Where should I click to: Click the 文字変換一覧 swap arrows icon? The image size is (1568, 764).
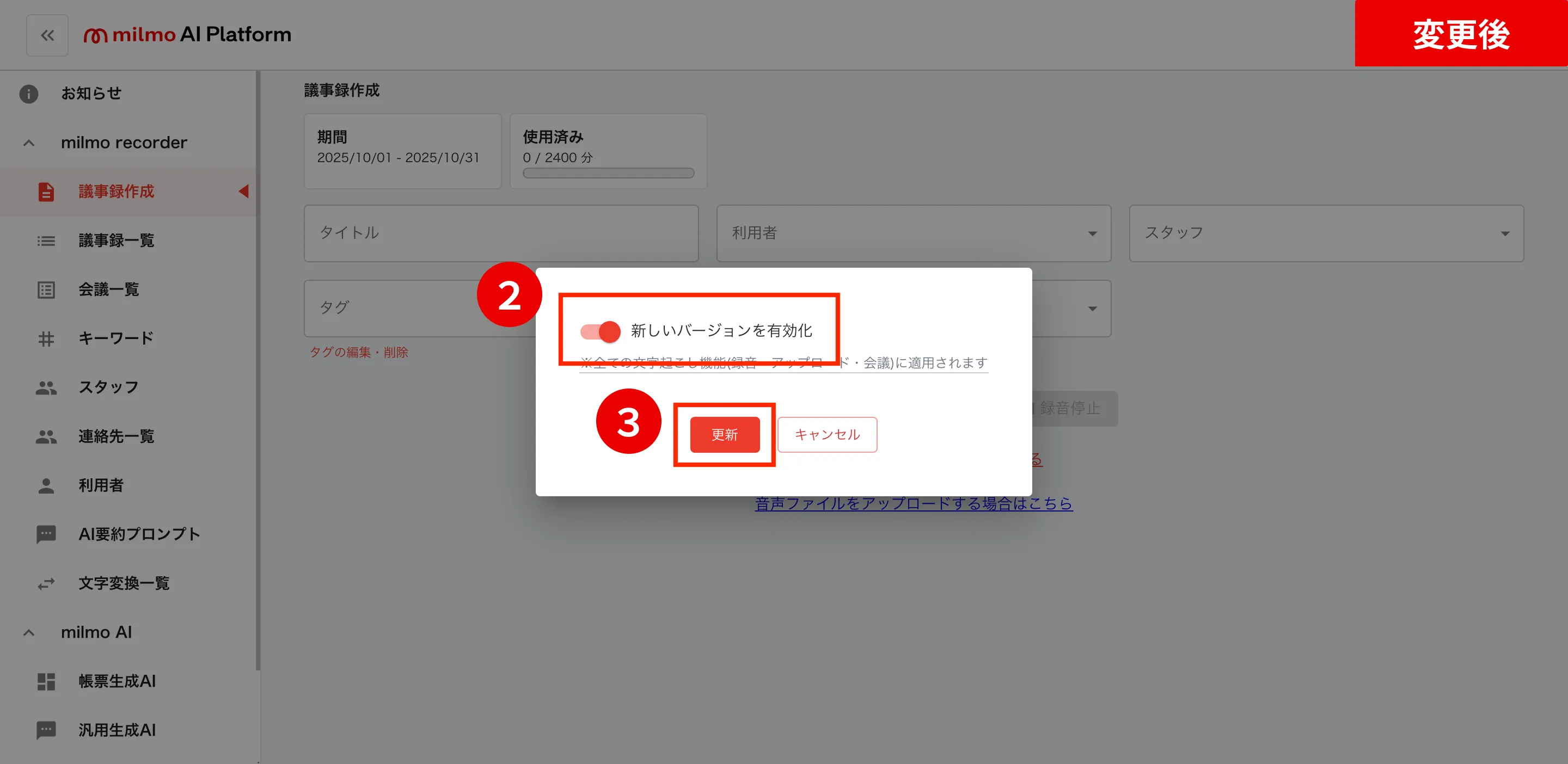pos(46,584)
